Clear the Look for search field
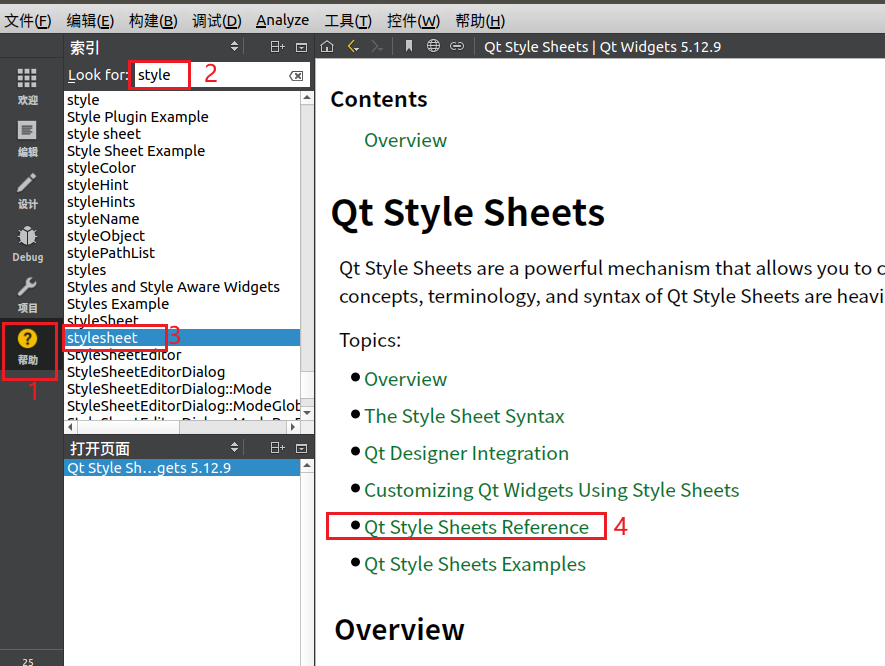Viewport: 885px width, 666px height. (x=296, y=76)
